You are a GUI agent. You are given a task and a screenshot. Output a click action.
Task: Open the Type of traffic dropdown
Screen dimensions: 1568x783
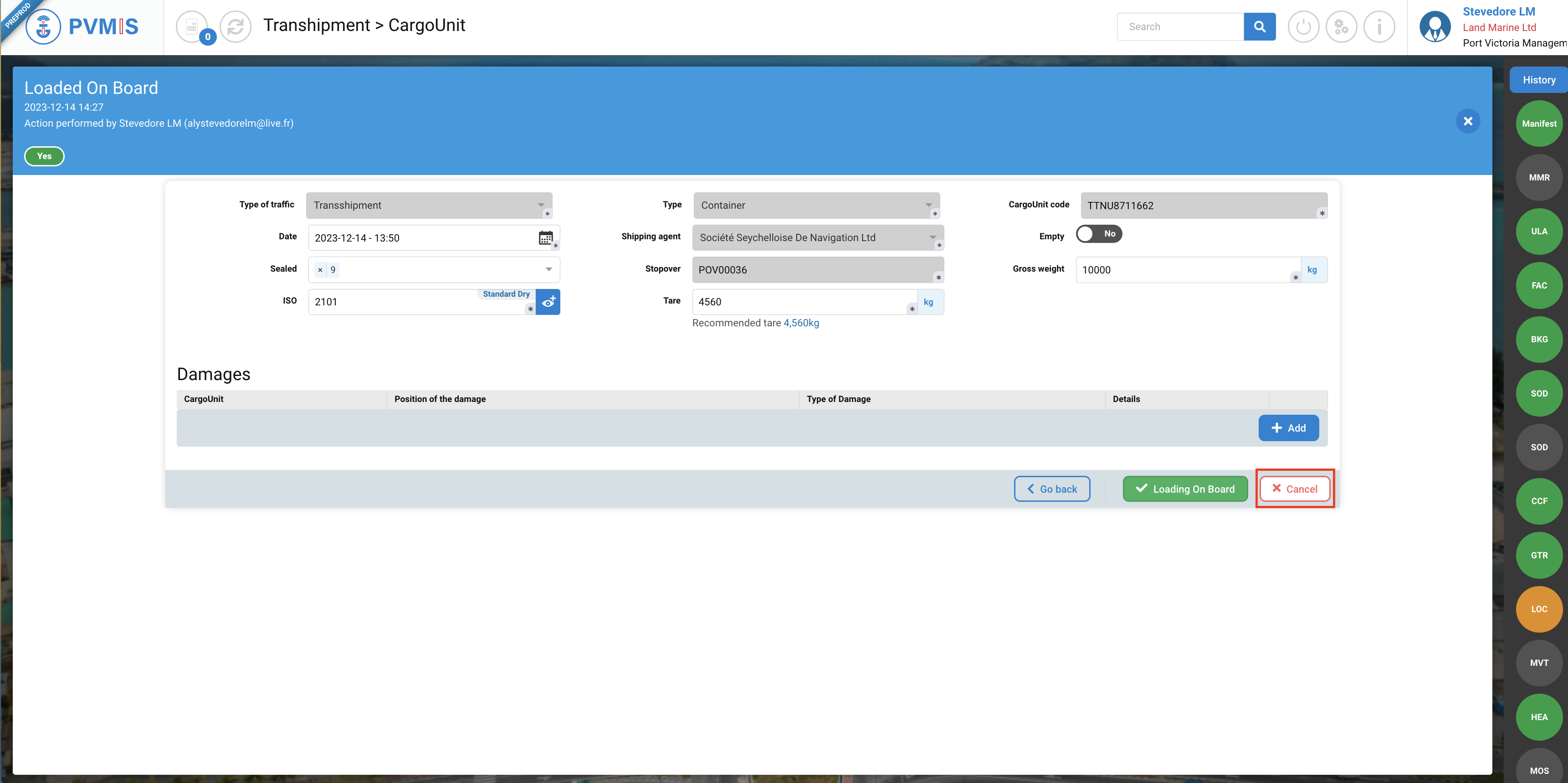point(429,205)
